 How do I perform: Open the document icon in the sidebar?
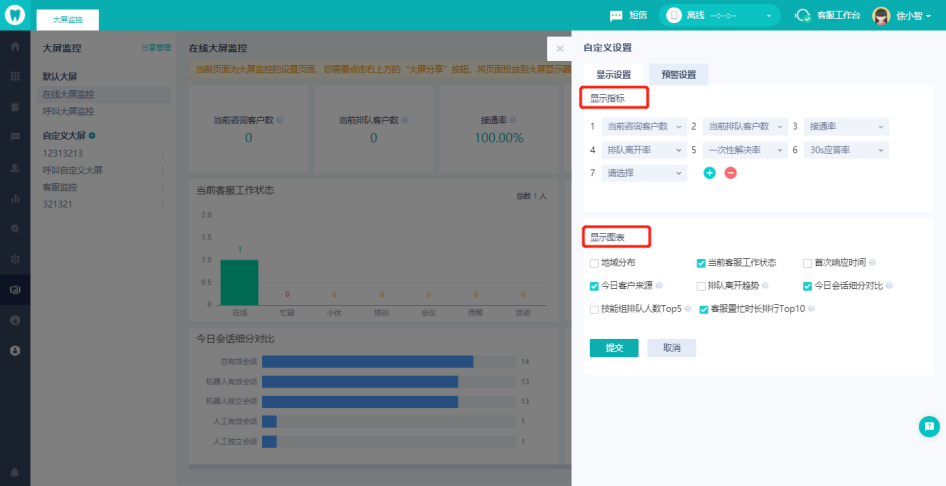pos(15,107)
